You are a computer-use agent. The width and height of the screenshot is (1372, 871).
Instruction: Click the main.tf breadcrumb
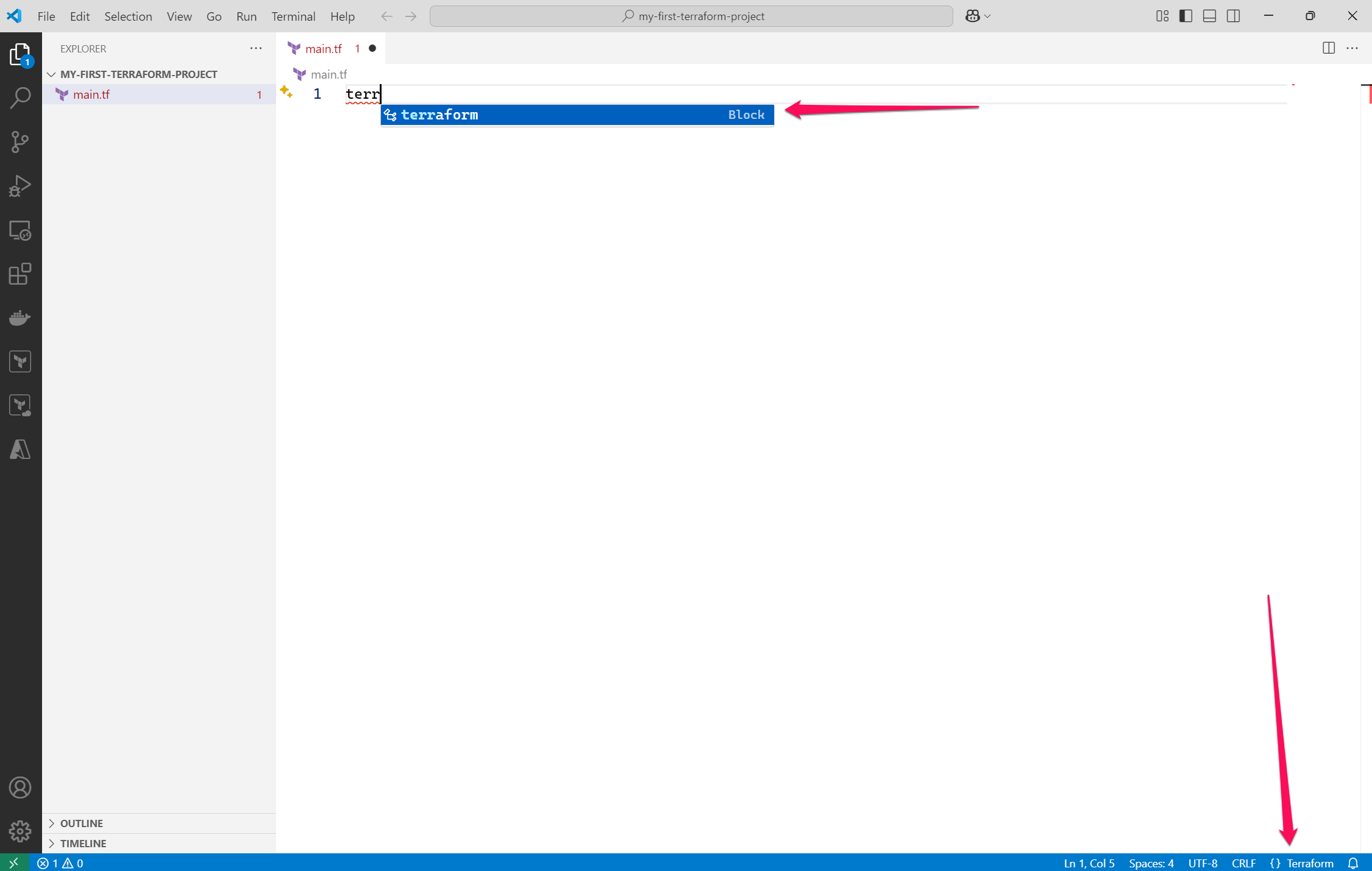pyautogui.click(x=321, y=74)
